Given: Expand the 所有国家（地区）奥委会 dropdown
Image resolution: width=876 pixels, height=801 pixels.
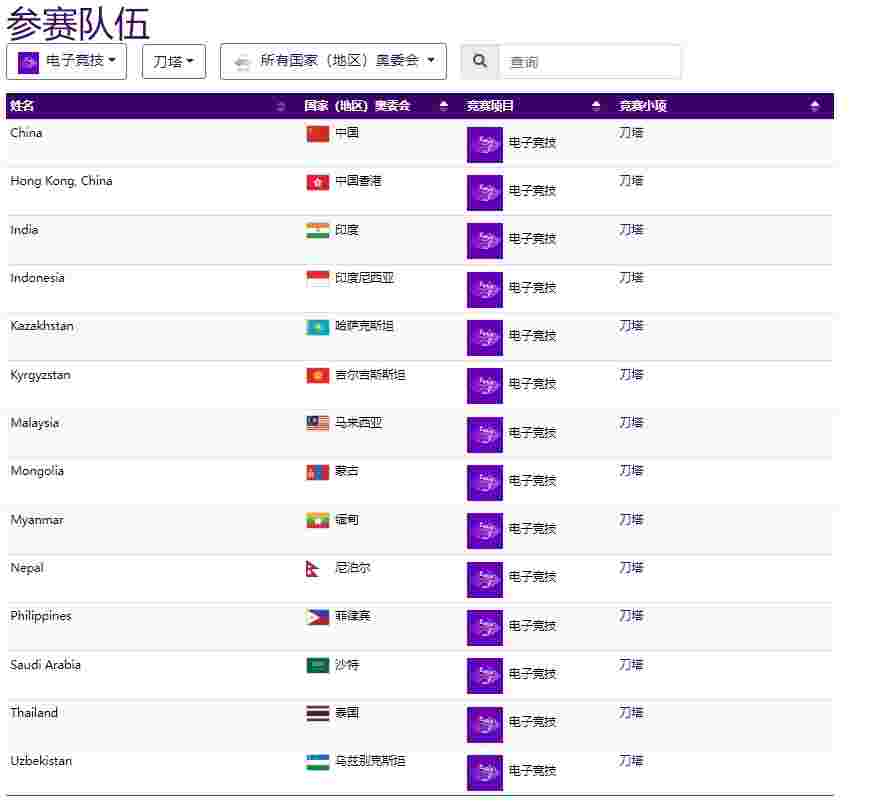Looking at the screenshot, I should pos(334,61).
